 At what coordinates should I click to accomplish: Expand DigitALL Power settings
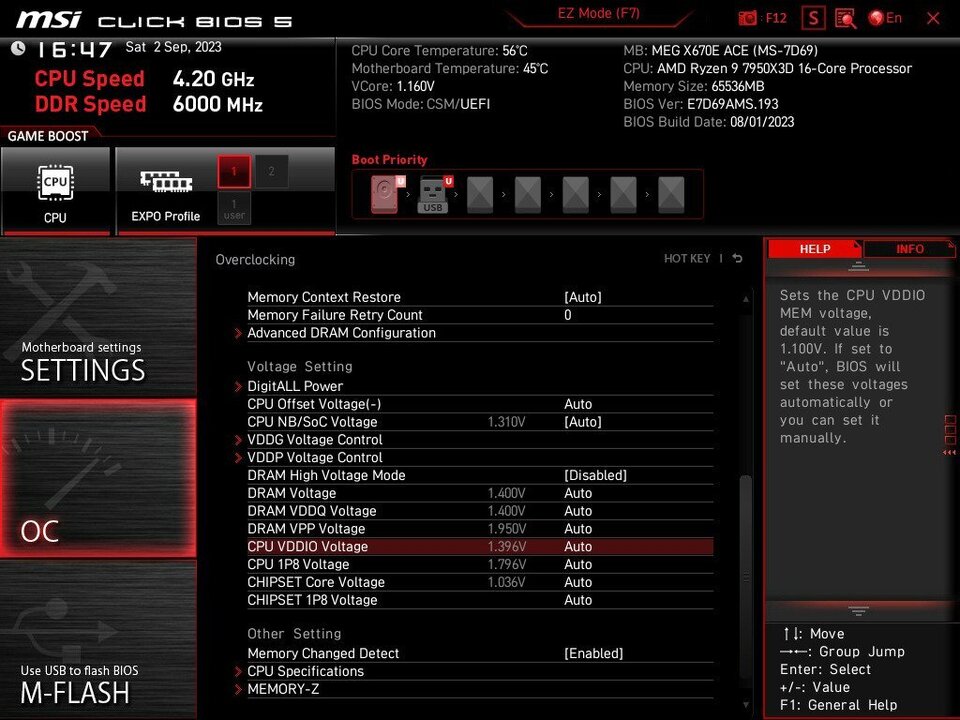coord(294,386)
